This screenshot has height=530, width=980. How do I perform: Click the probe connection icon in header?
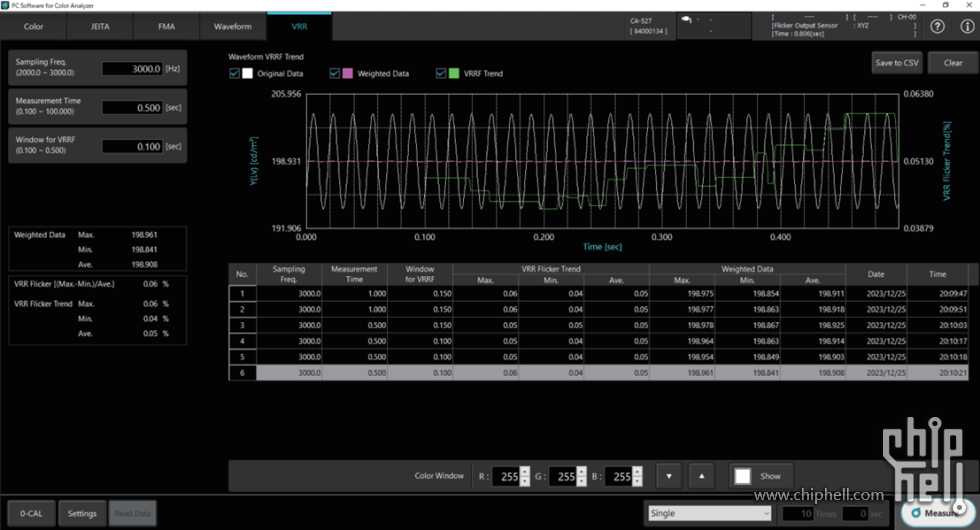[686, 20]
